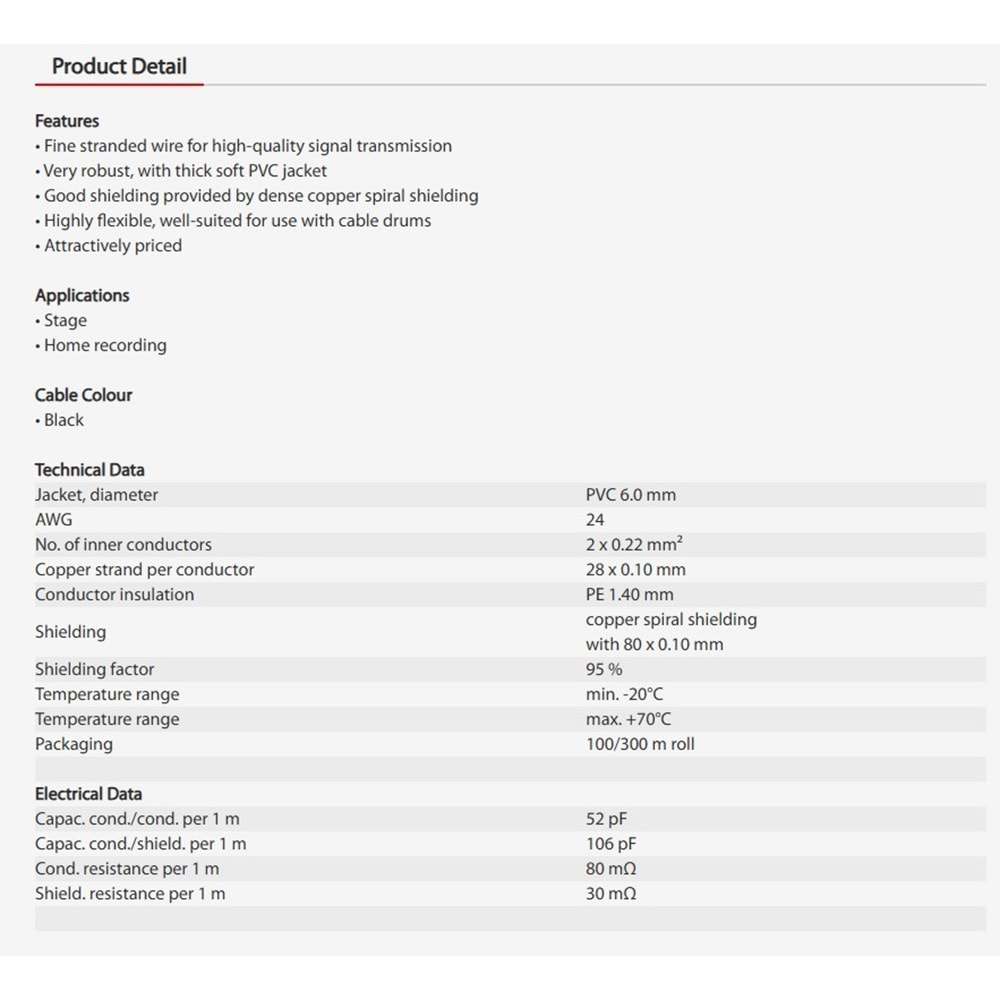Select the "Black" cable colour entry
Image resolution: width=1000 pixels, height=1000 pixels.
click(63, 420)
